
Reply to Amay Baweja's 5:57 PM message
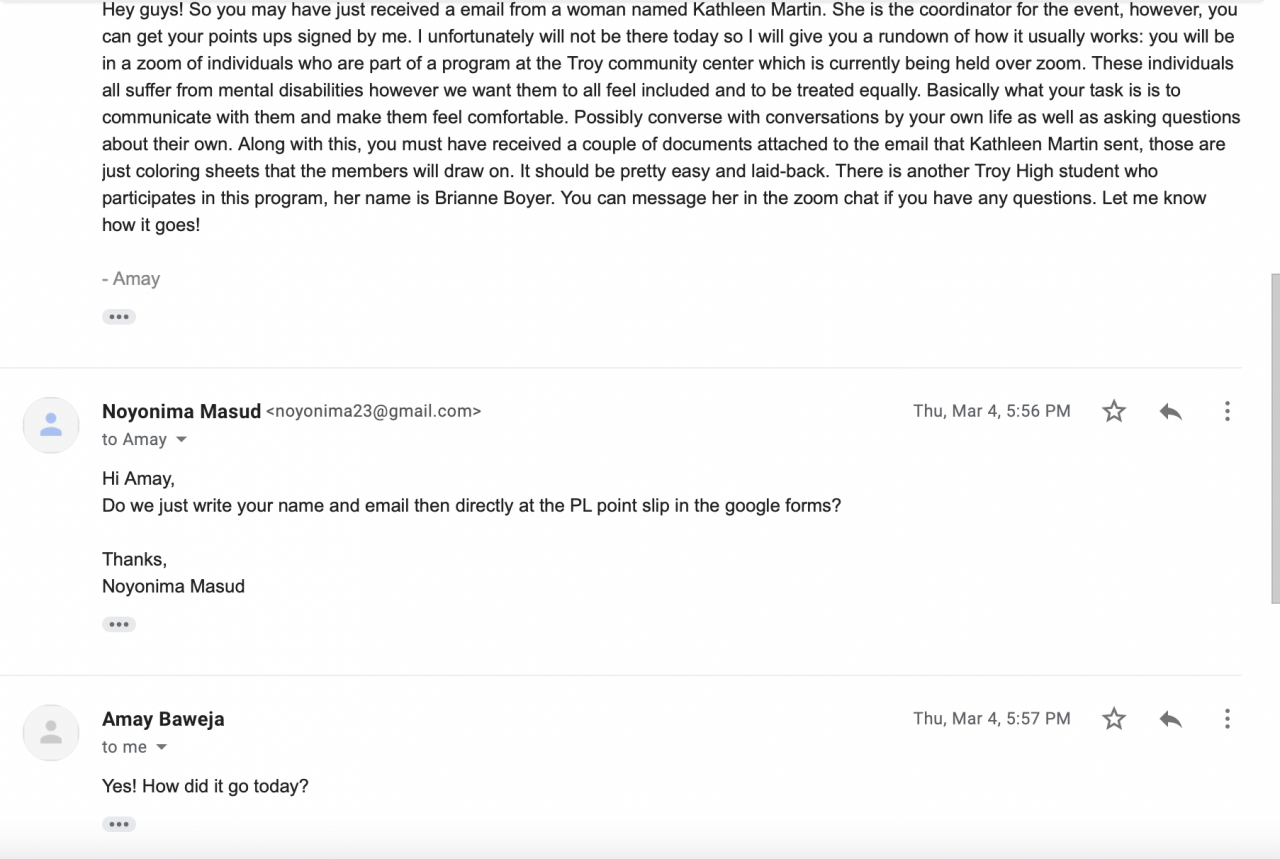(1171, 719)
